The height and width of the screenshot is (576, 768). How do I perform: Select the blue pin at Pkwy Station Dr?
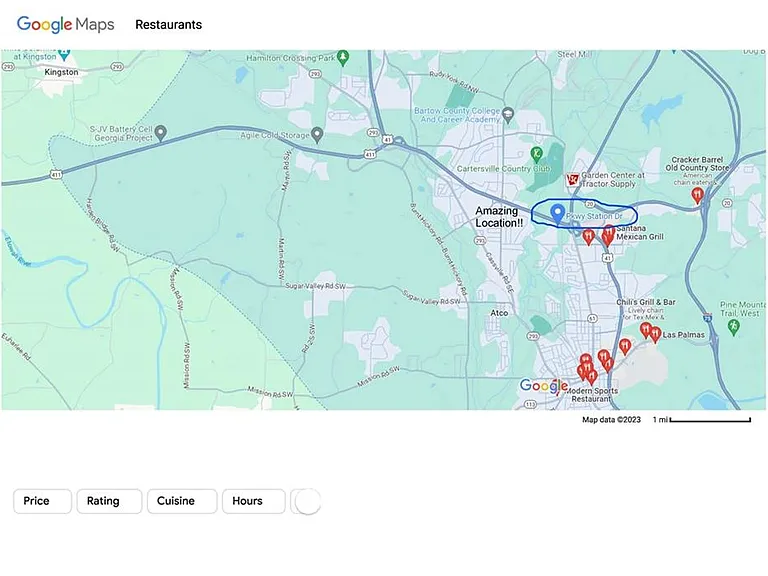(557, 214)
